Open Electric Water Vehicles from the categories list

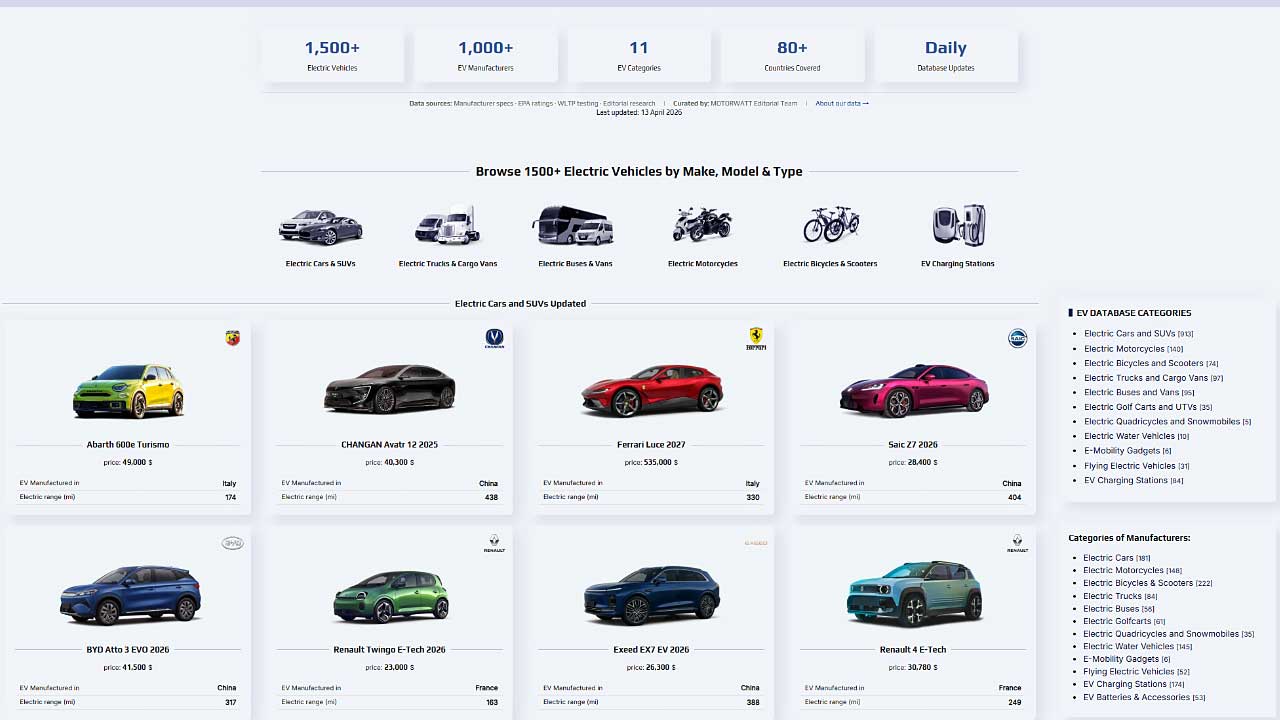click(x=1131, y=436)
